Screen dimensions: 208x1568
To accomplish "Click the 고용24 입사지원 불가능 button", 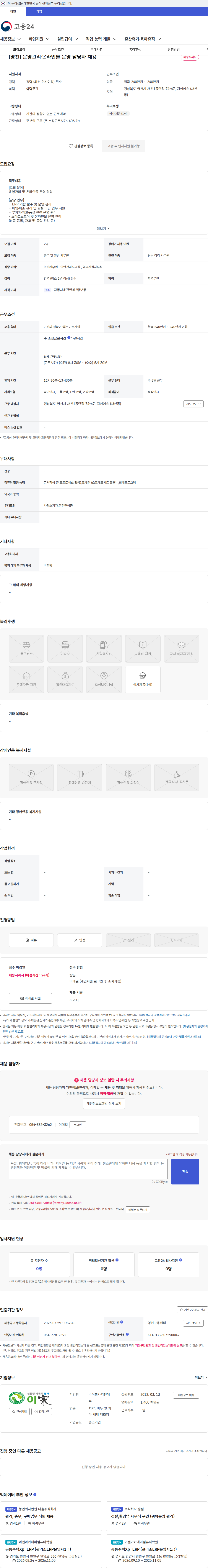I will coord(123,146).
